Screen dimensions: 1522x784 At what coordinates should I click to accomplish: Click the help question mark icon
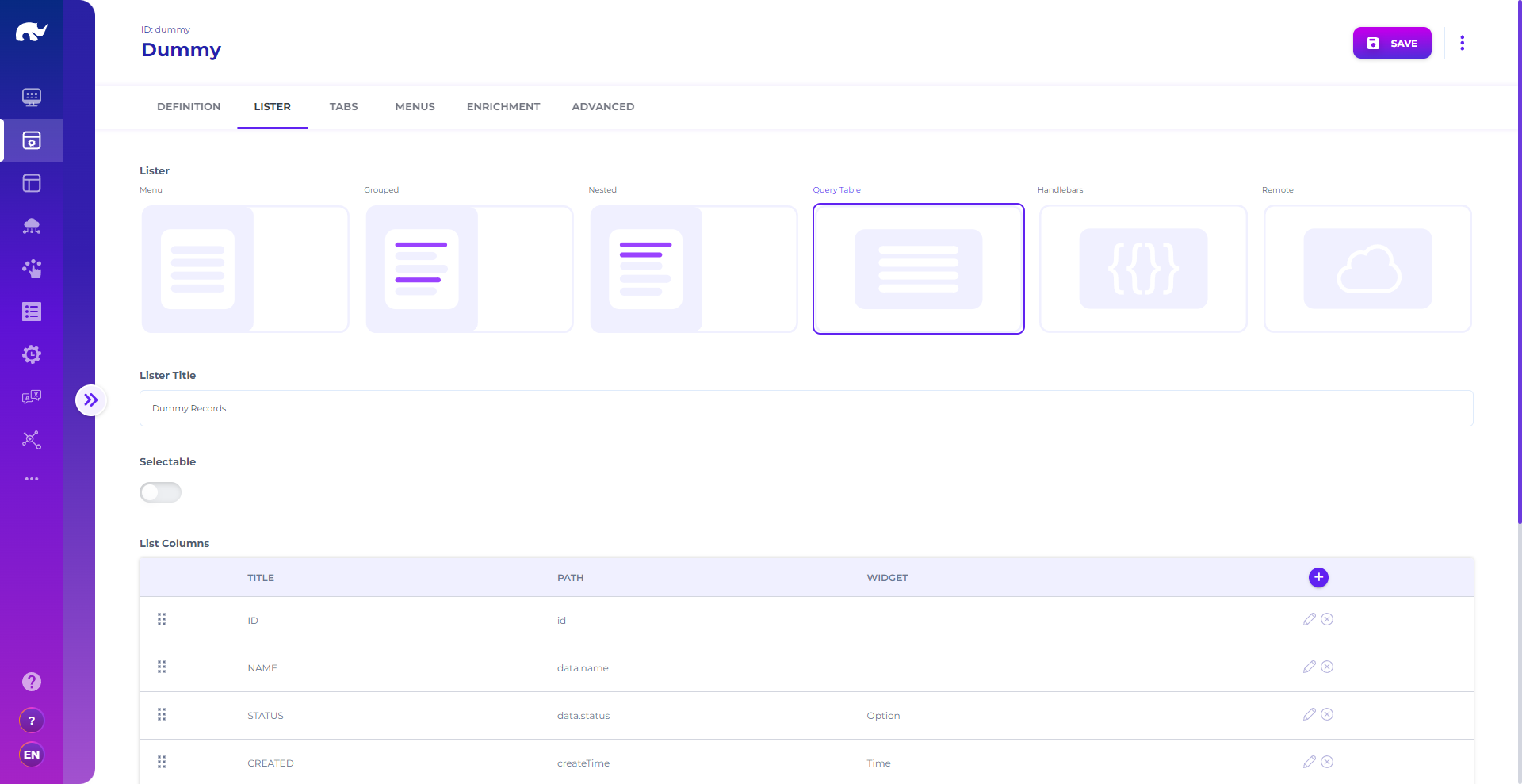[x=32, y=682]
